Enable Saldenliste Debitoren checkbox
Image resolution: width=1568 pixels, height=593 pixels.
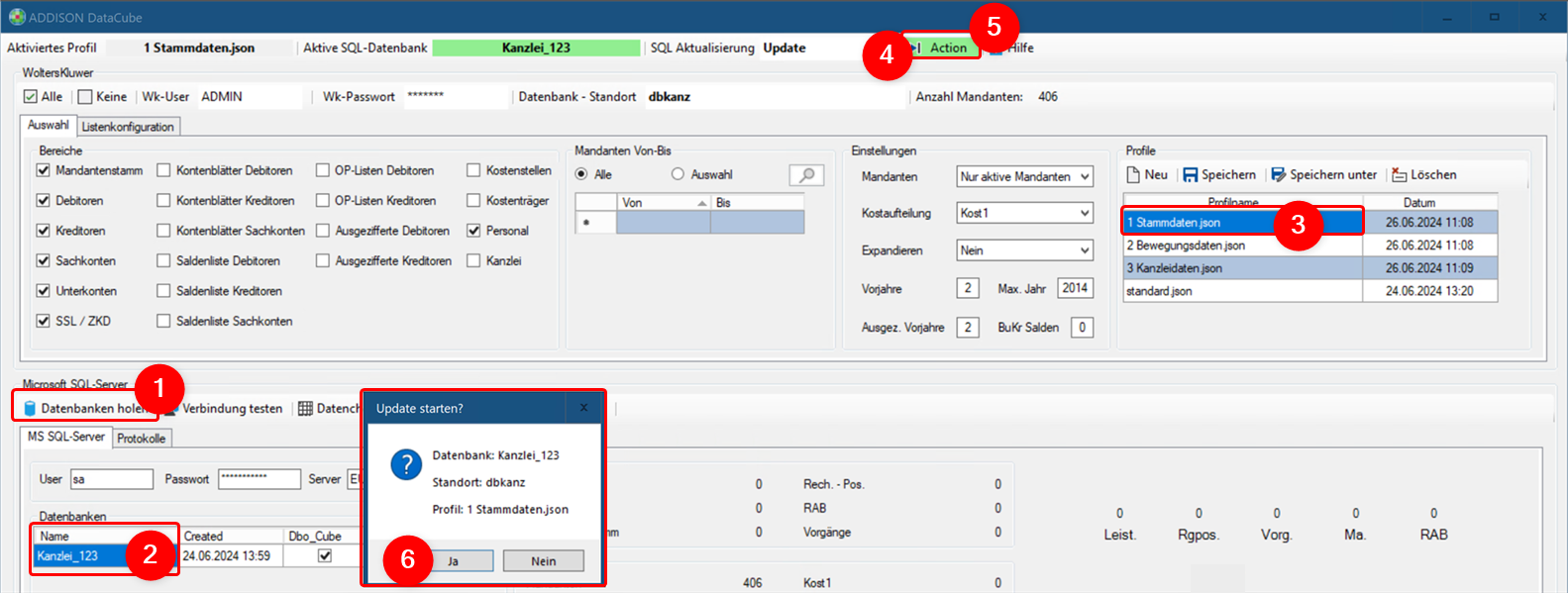pos(164,260)
